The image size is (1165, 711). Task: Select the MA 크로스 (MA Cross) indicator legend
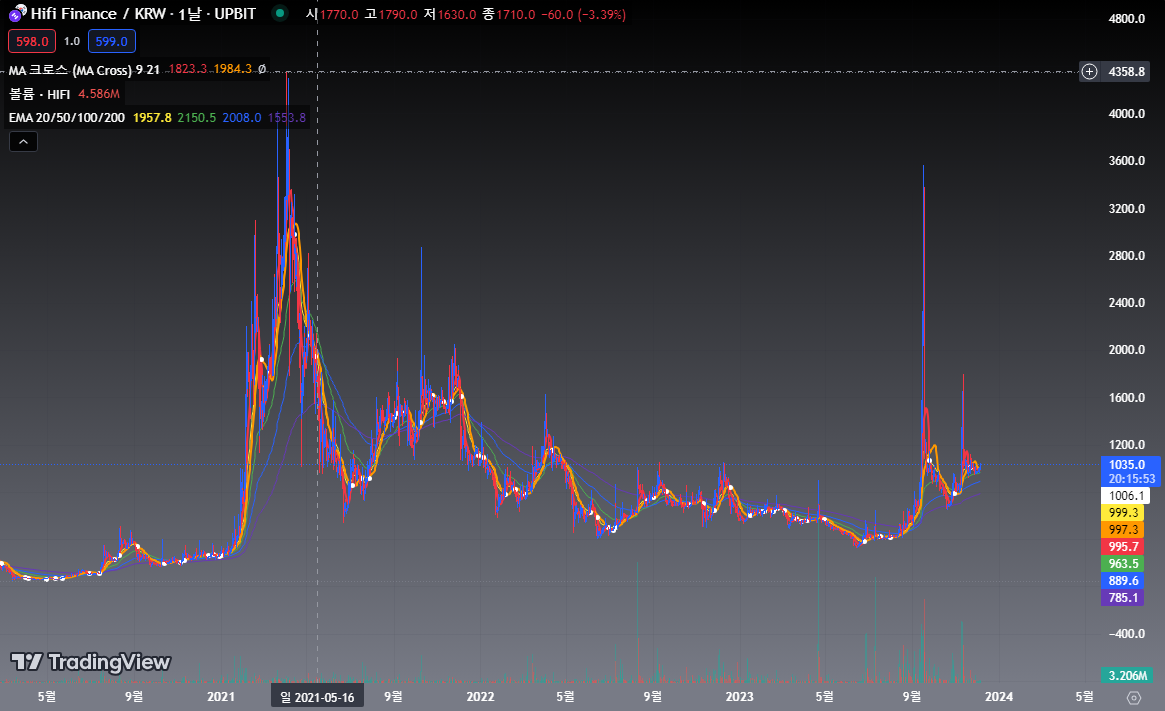point(84,70)
